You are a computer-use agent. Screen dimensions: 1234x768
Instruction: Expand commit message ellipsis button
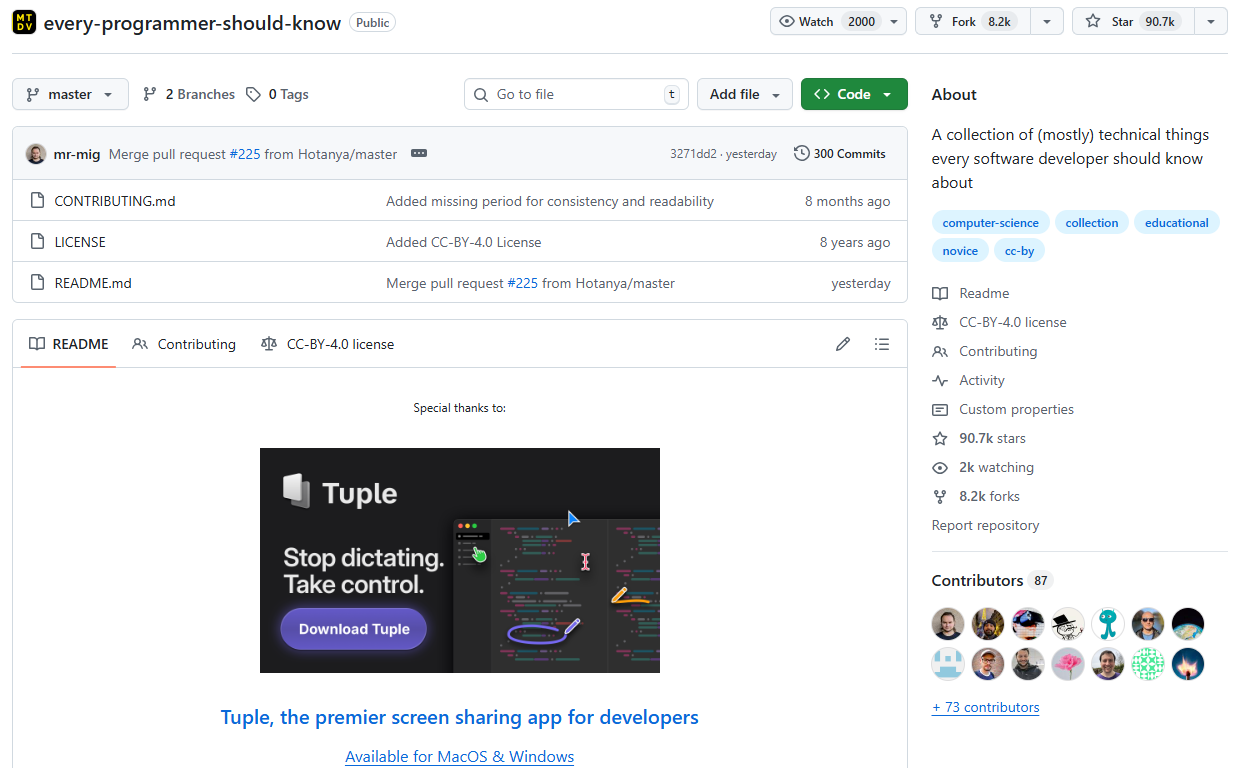(x=419, y=154)
